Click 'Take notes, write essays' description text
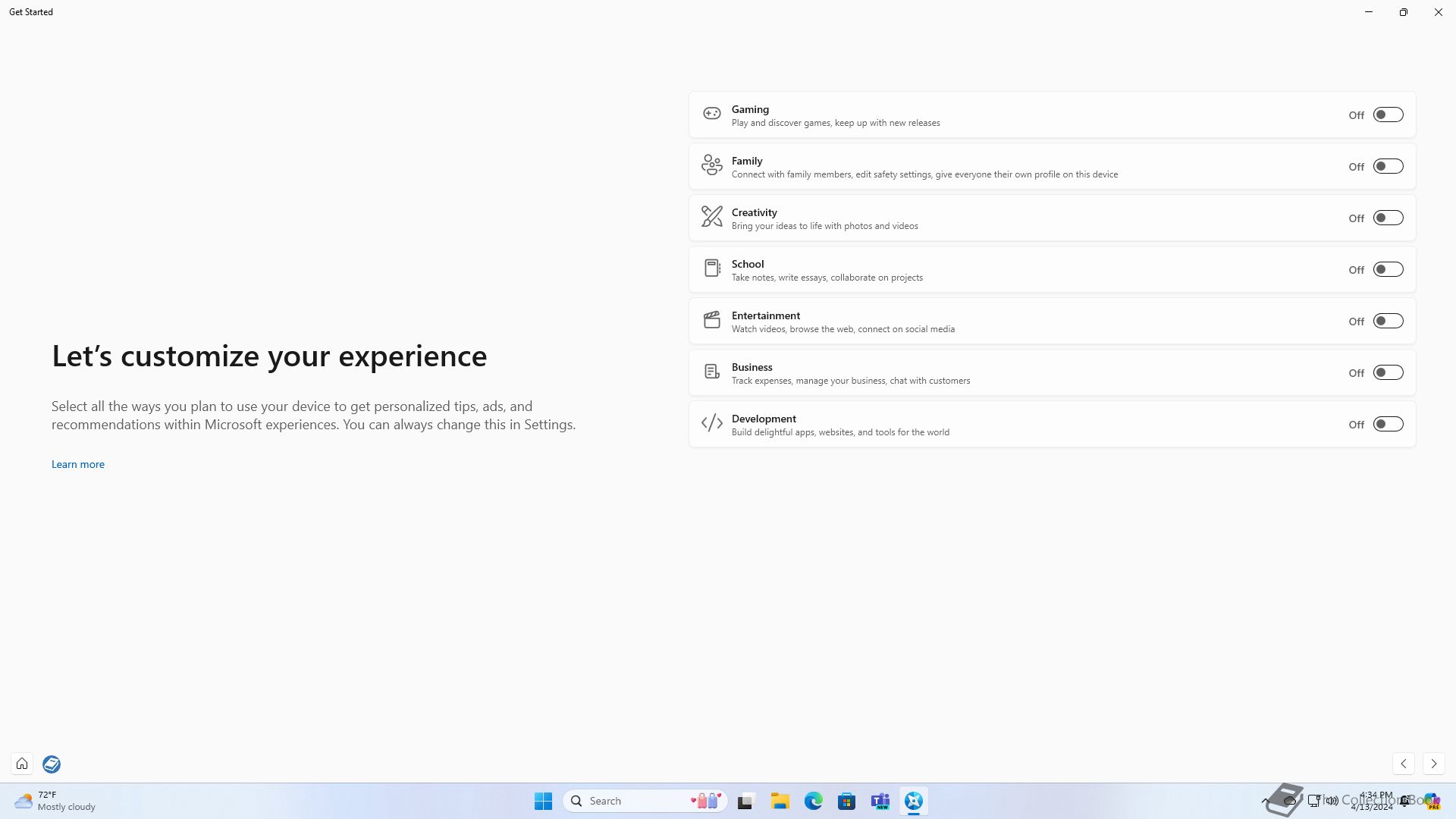 tap(827, 278)
